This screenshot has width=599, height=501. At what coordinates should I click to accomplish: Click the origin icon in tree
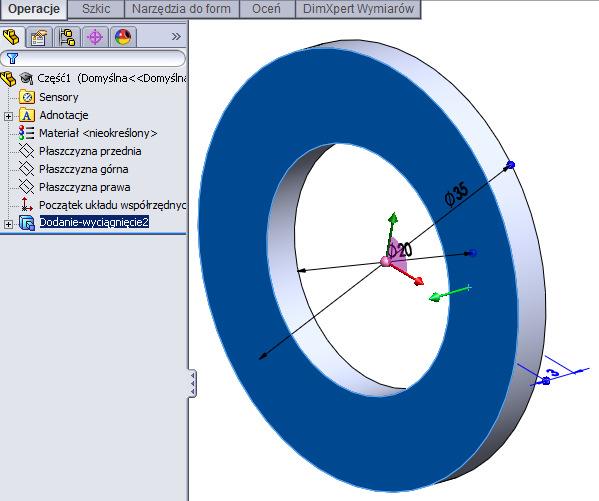[x=26, y=205]
